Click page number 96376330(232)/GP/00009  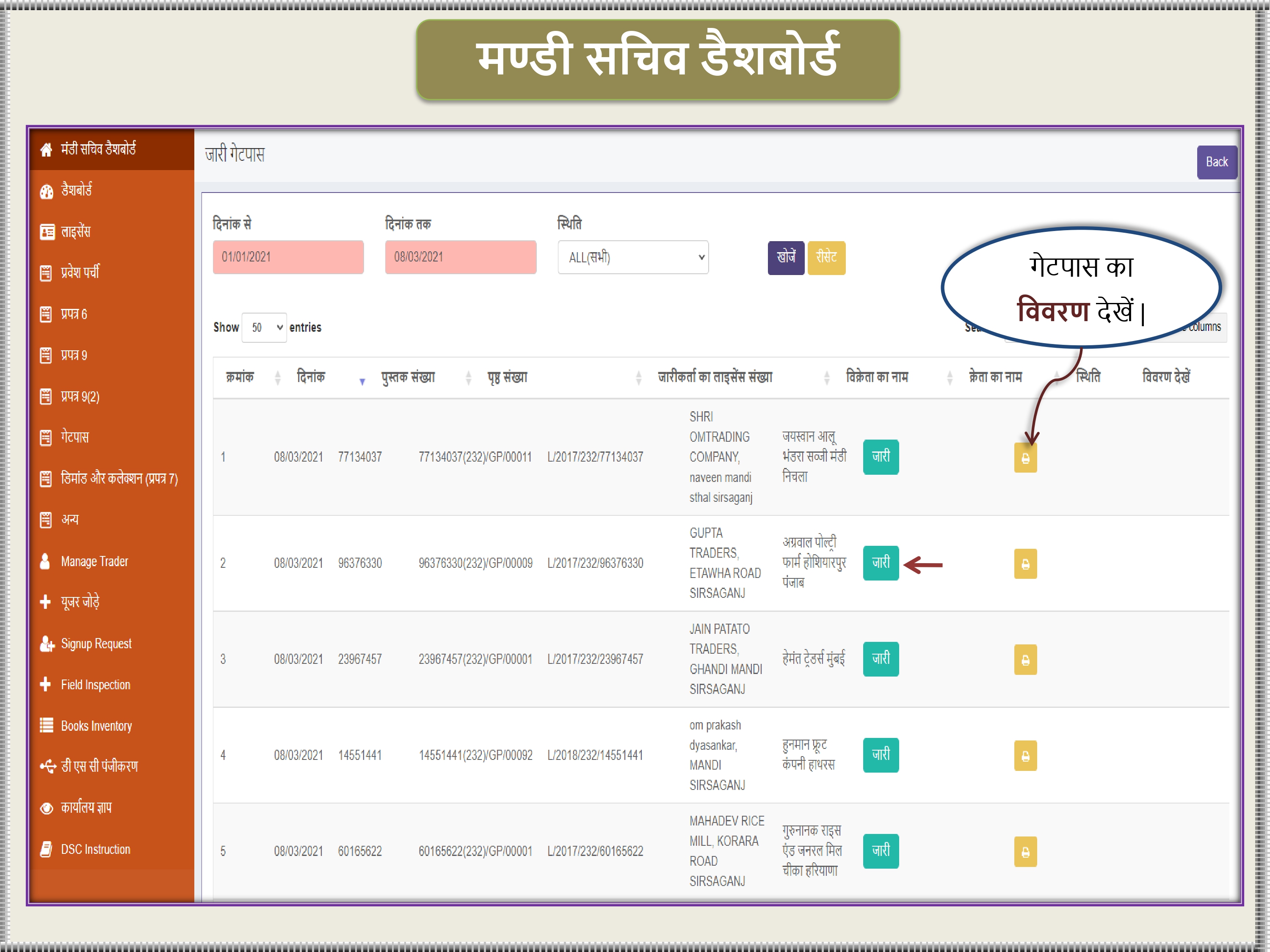coord(475,563)
